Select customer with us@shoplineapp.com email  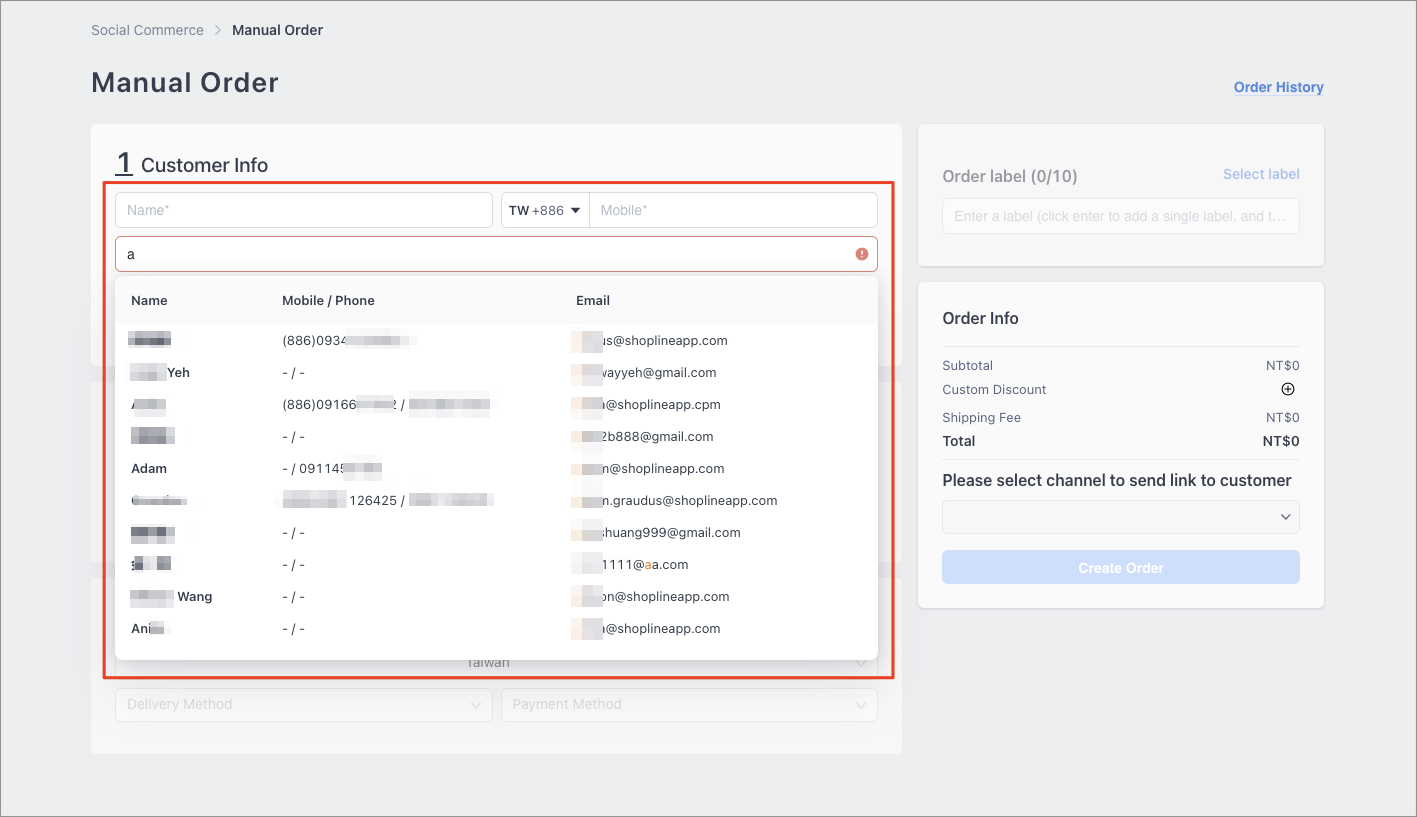tap(496, 340)
